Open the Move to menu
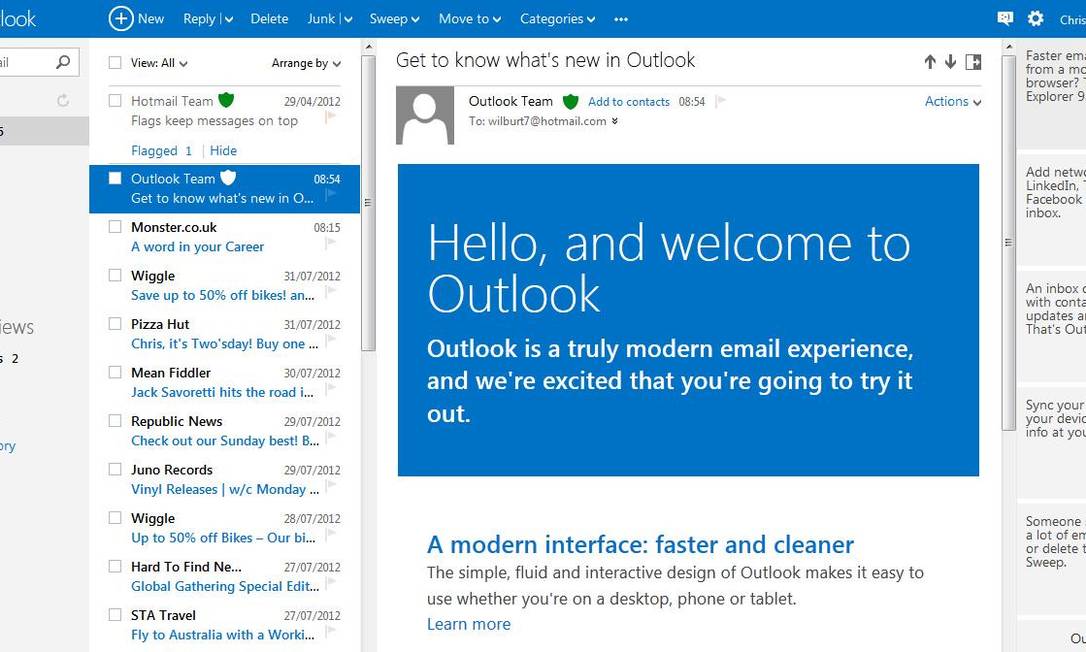The height and width of the screenshot is (652, 1086). coord(469,19)
